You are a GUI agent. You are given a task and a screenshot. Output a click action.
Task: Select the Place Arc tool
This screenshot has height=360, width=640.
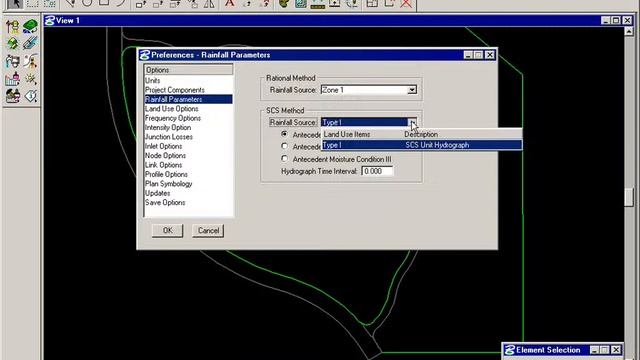[121, 4]
